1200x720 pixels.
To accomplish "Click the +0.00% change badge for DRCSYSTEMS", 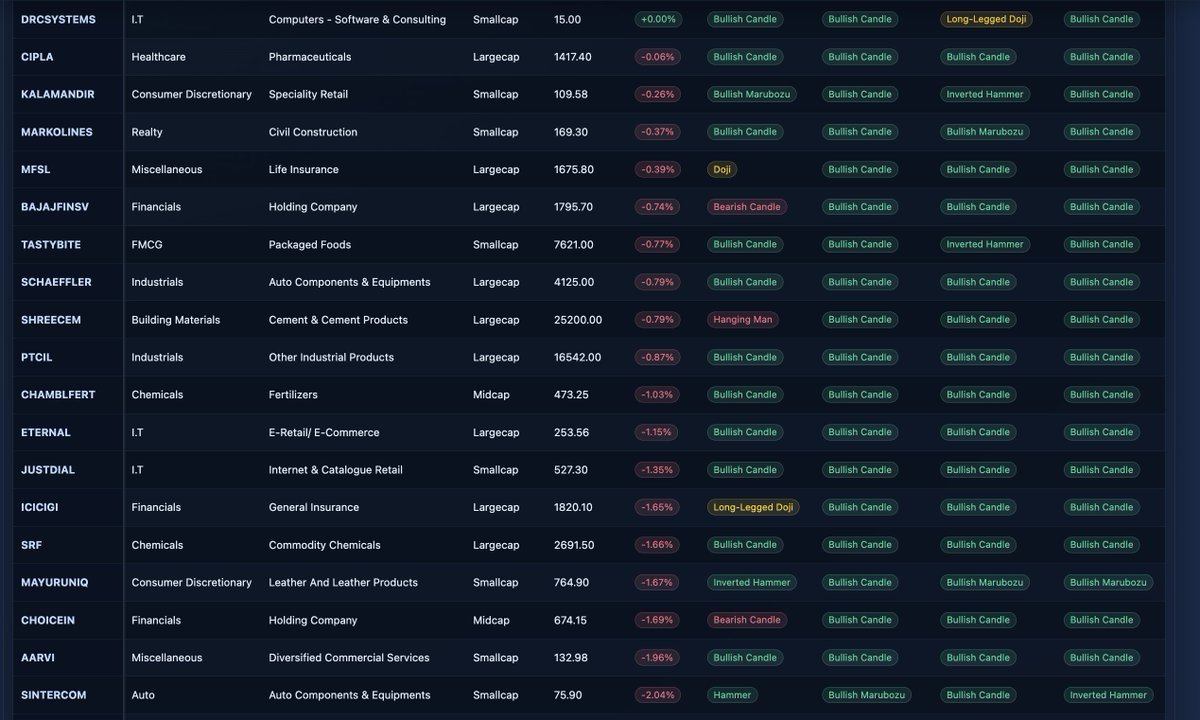I will [658, 19].
